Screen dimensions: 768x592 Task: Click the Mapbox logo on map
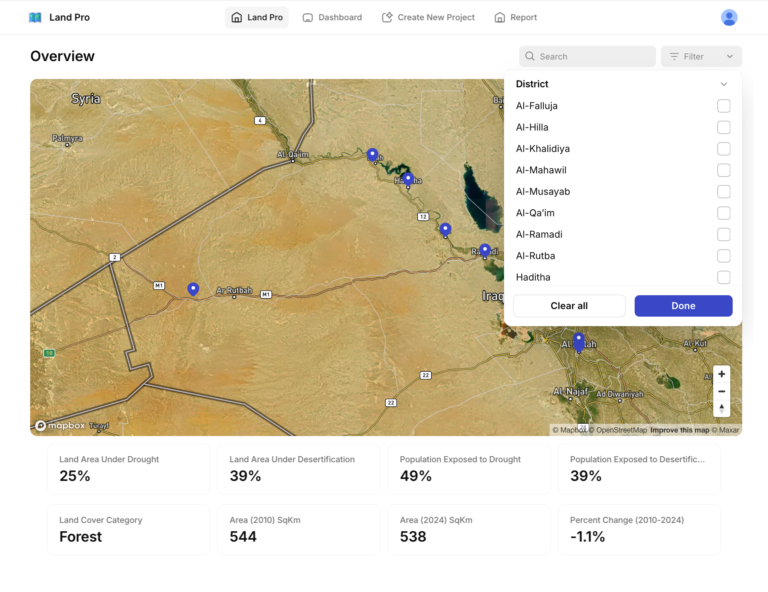(x=60, y=426)
